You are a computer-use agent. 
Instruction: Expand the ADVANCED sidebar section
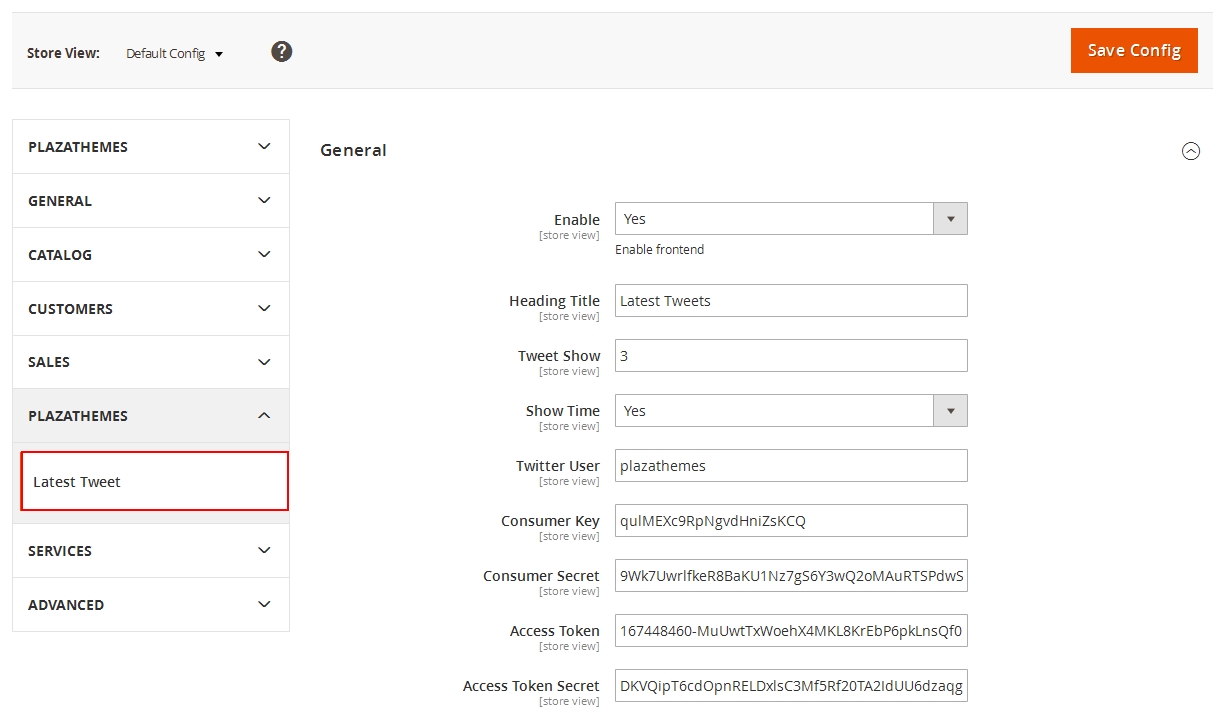pyautogui.click(x=150, y=605)
